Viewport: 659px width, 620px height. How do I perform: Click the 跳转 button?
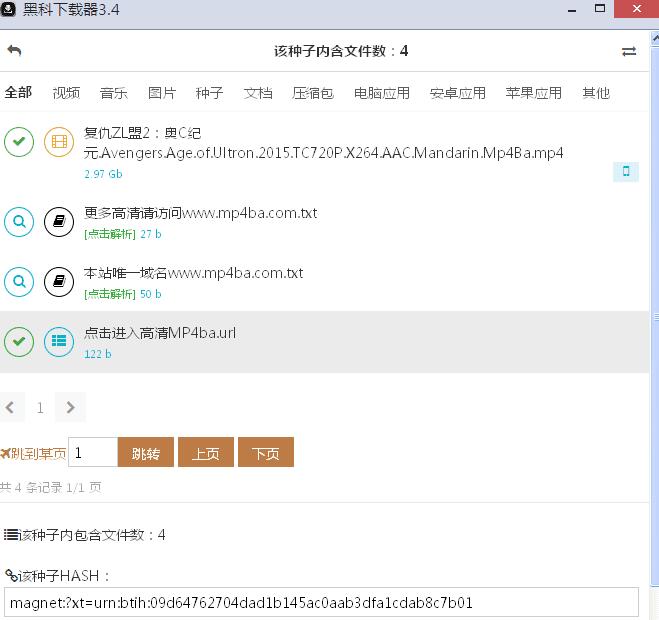click(146, 452)
